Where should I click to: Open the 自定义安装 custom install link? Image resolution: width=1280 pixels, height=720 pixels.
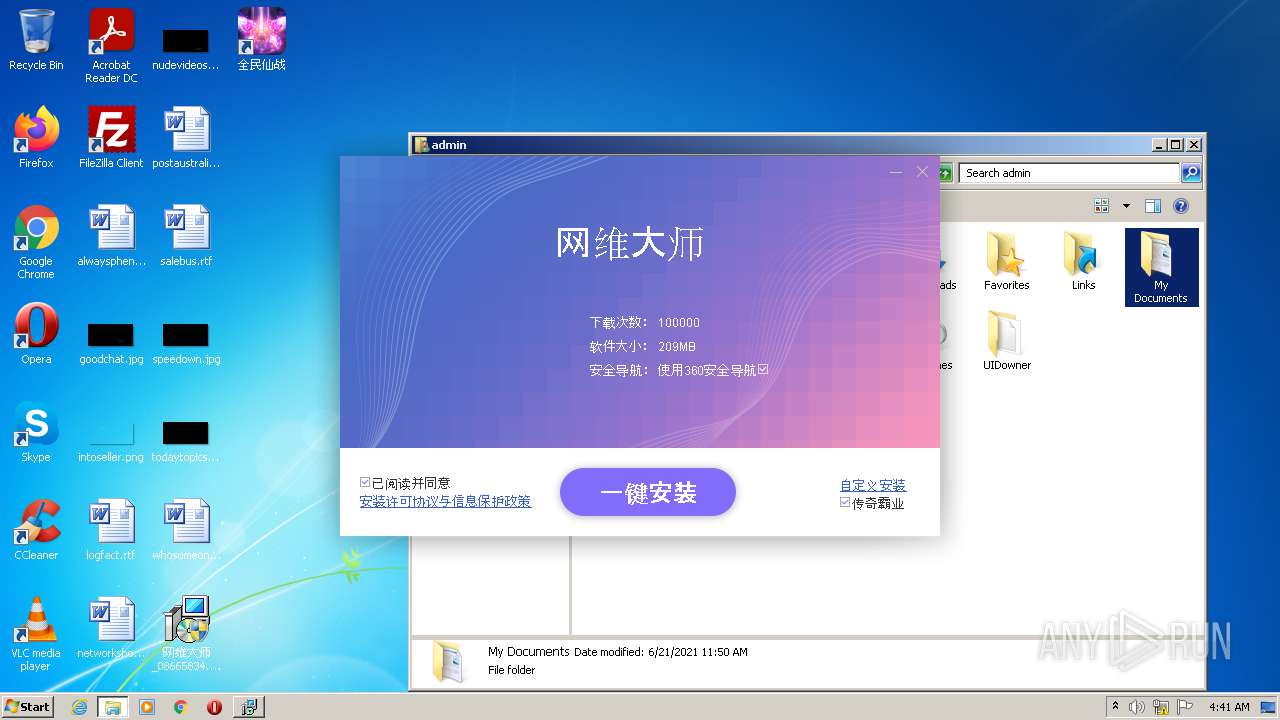coord(873,485)
